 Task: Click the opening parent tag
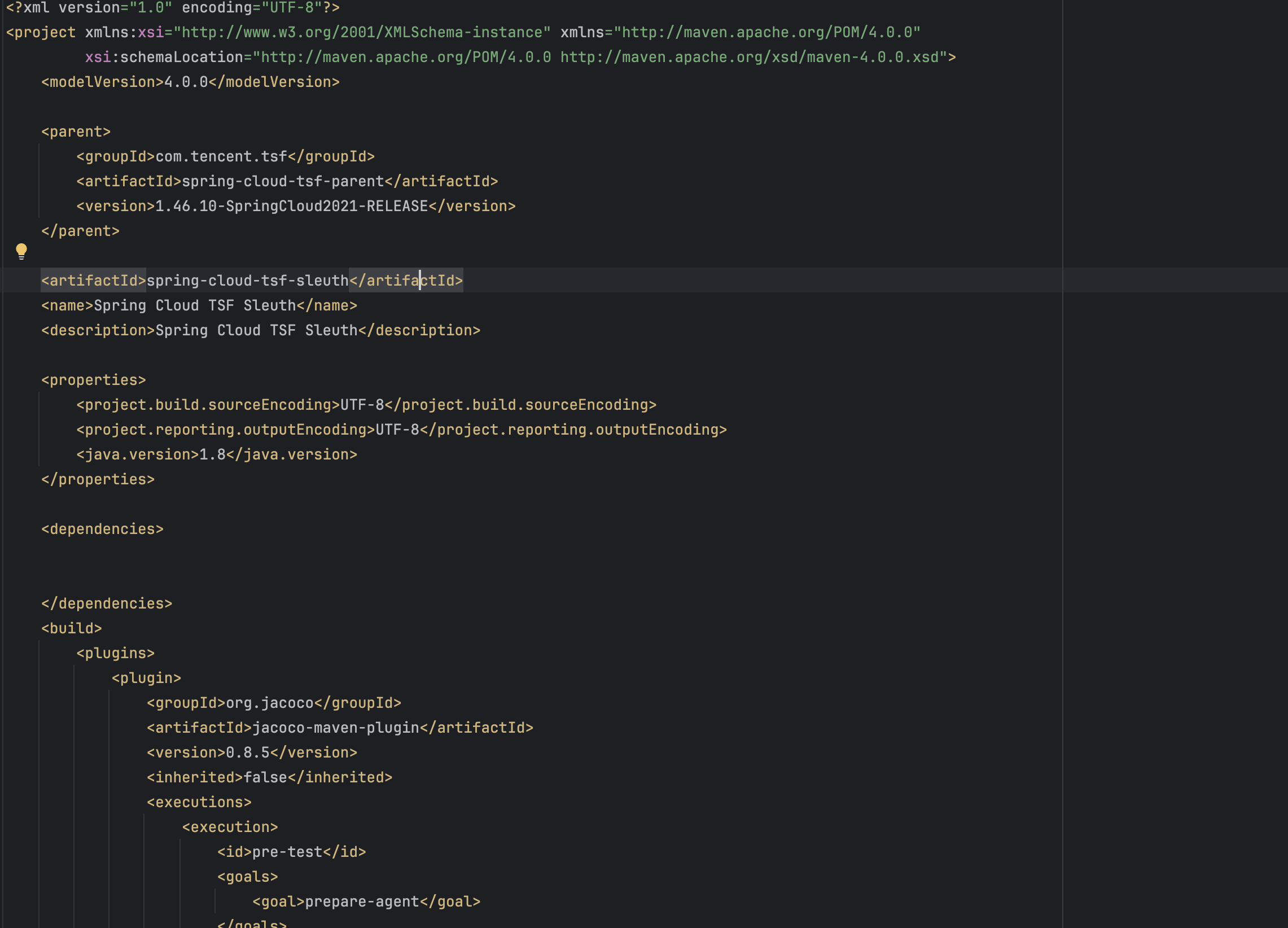click(x=76, y=132)
